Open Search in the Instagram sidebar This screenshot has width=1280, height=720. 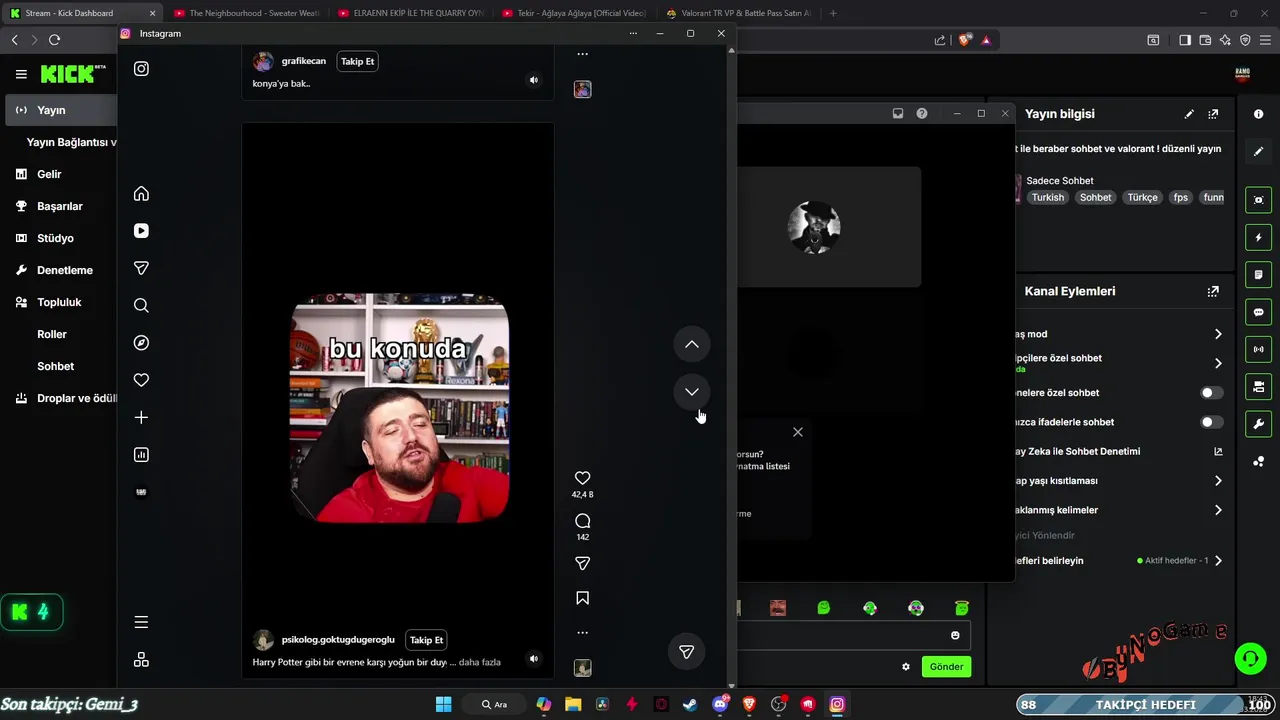click(141, 306)
